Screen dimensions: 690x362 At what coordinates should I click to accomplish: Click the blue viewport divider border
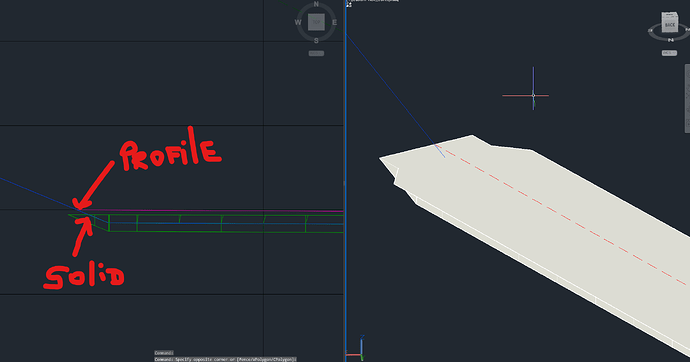[346, 181]
